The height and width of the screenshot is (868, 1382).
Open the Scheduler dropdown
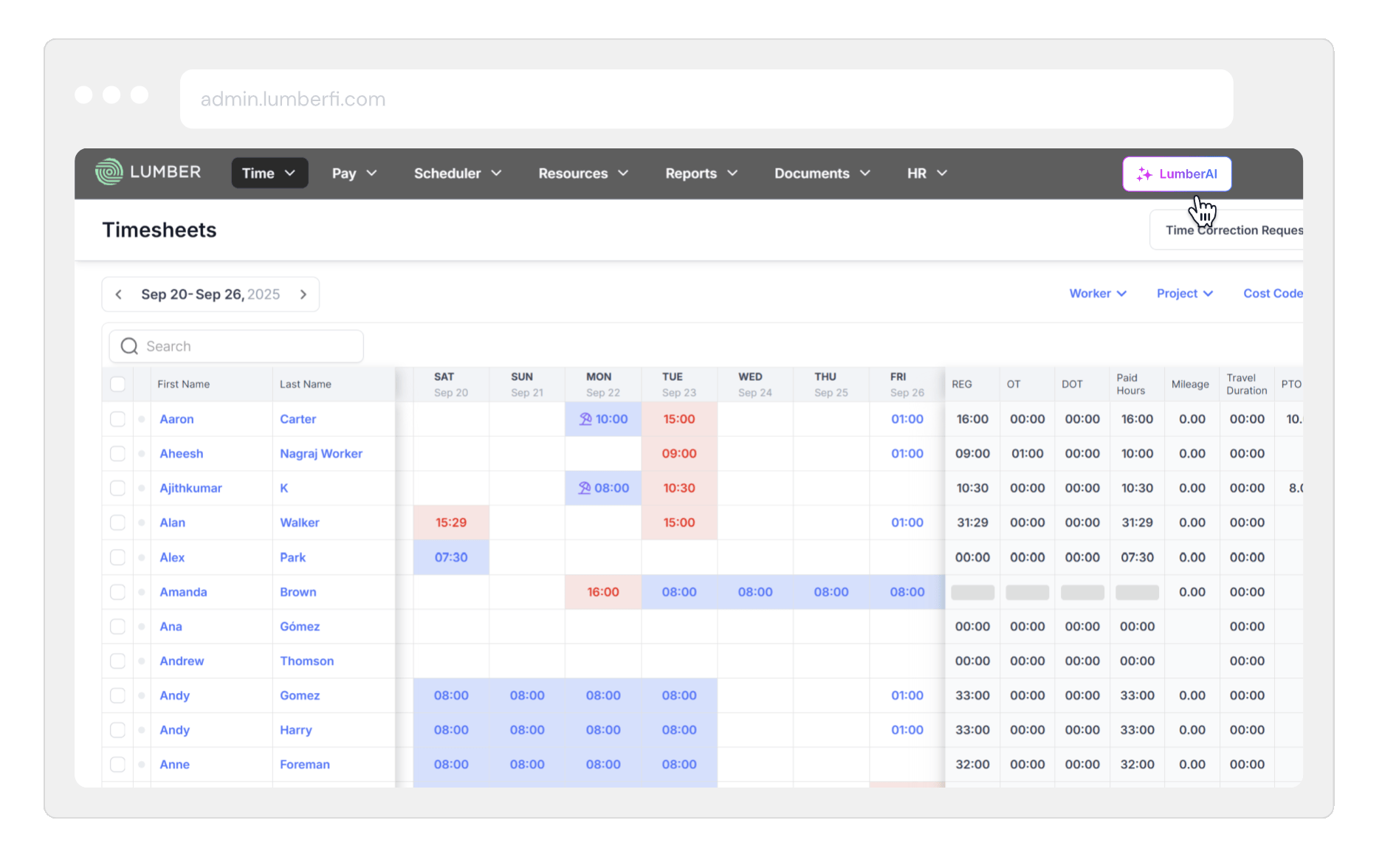[x=458, y=173]
